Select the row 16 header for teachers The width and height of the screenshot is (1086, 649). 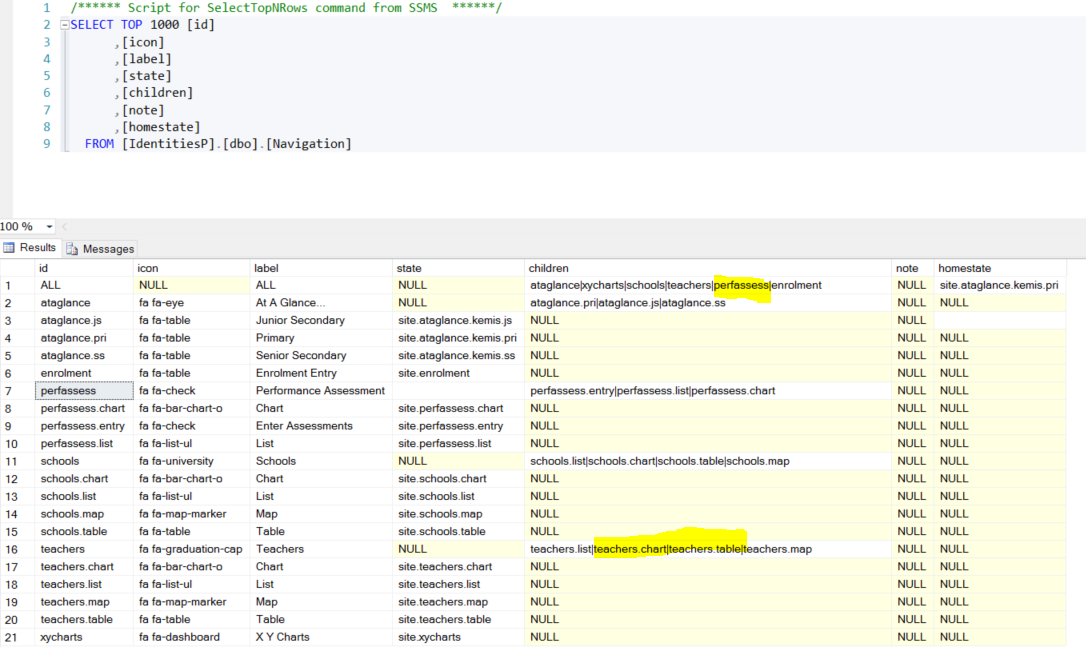[10, 549]
